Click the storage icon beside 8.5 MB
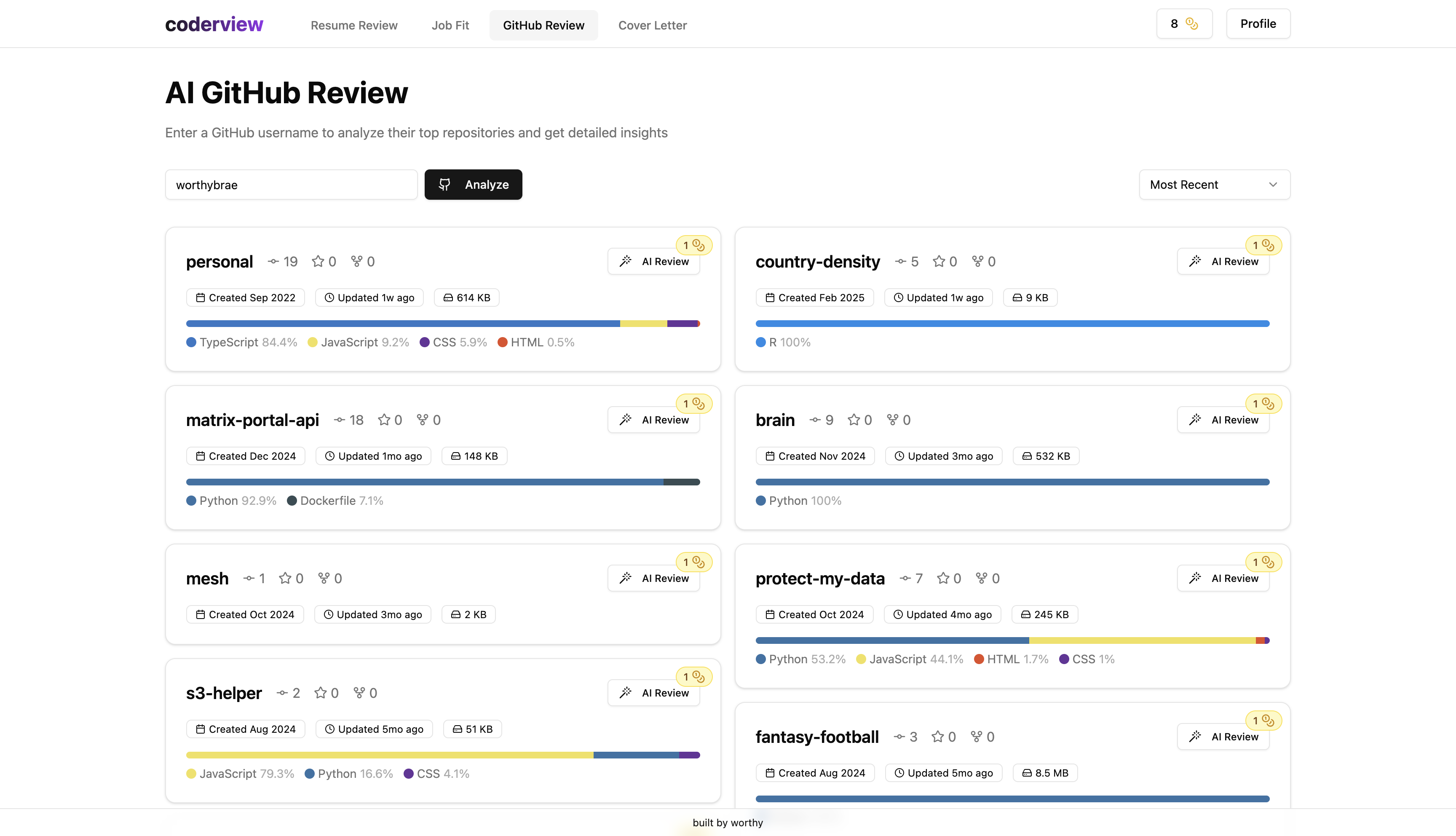The image size is (1456, 836). (1027, 773)
